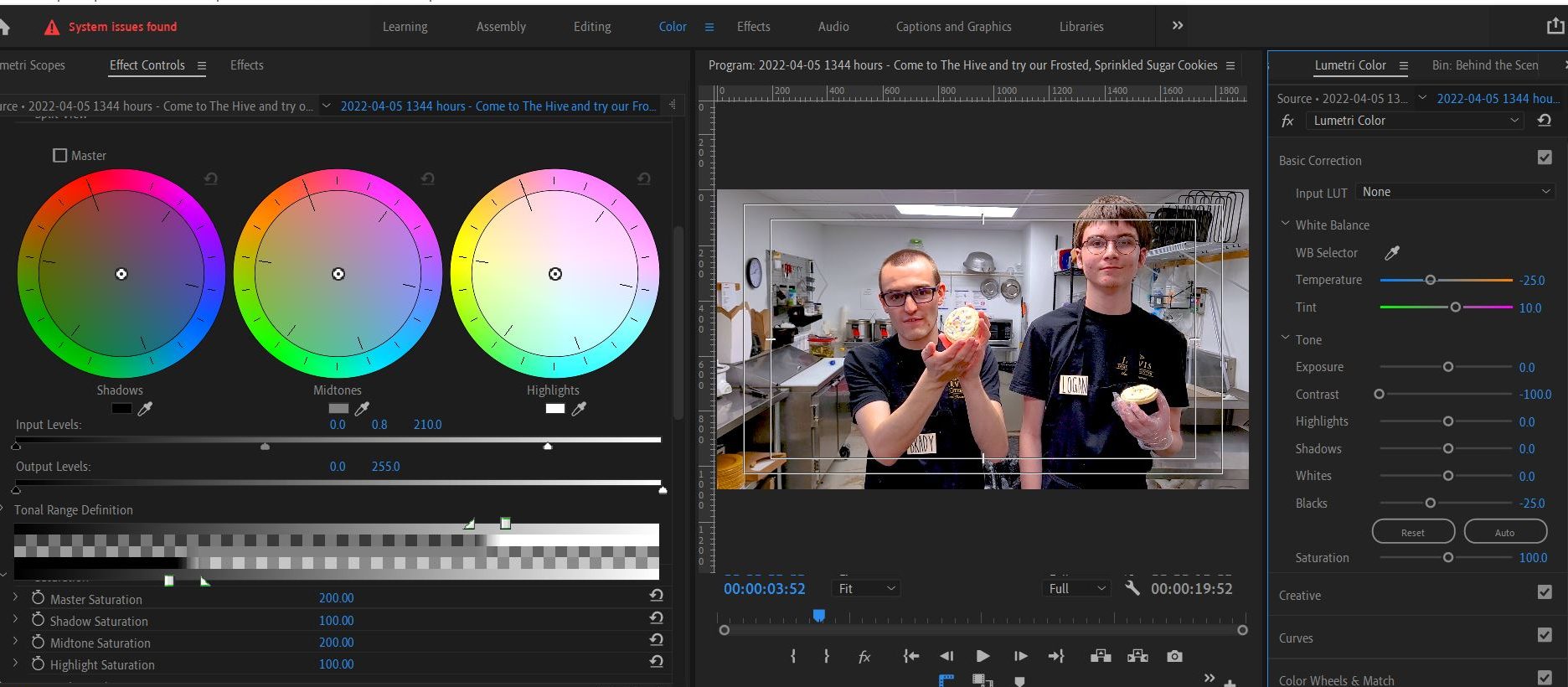Collapse the Tone section
This screenshot has height=687, width=1568.
click(x=1285, y=338)
